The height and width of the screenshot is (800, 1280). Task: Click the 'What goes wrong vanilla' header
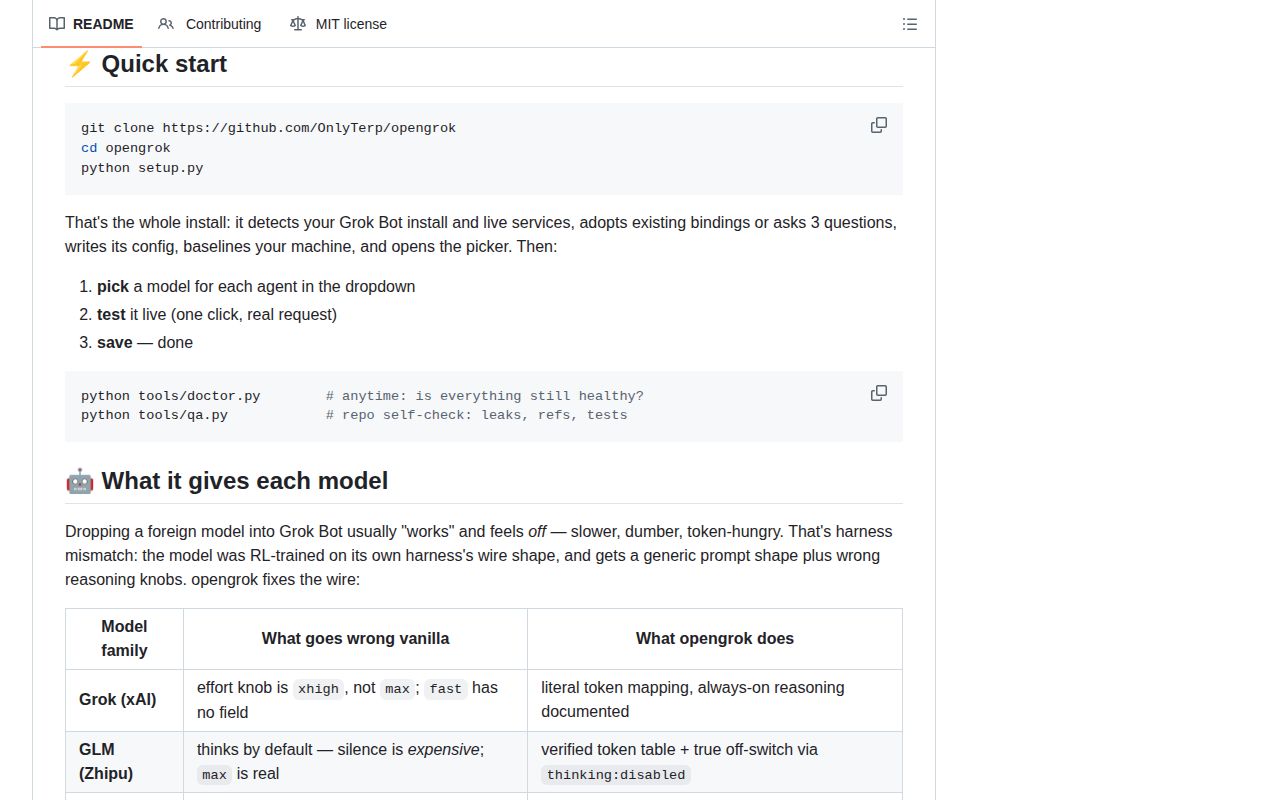coord(355,638)
